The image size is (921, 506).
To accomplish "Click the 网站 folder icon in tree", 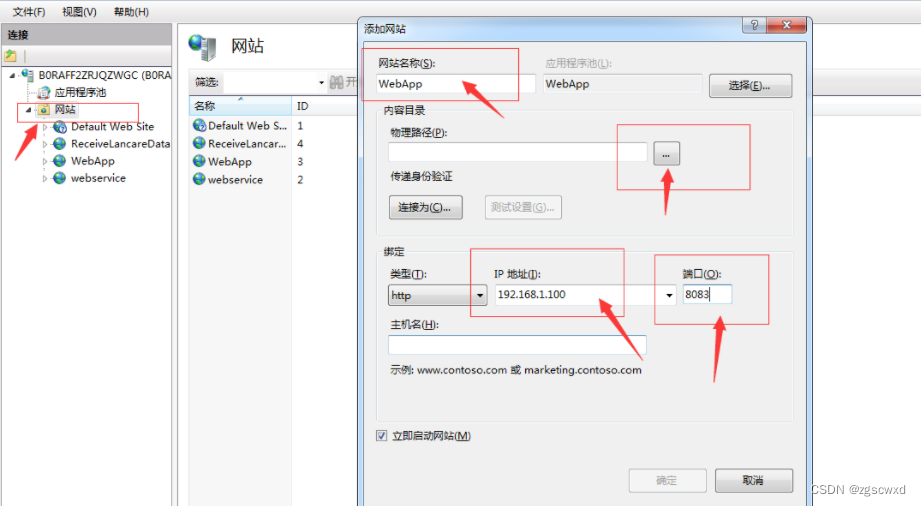I will click(43, 110).
